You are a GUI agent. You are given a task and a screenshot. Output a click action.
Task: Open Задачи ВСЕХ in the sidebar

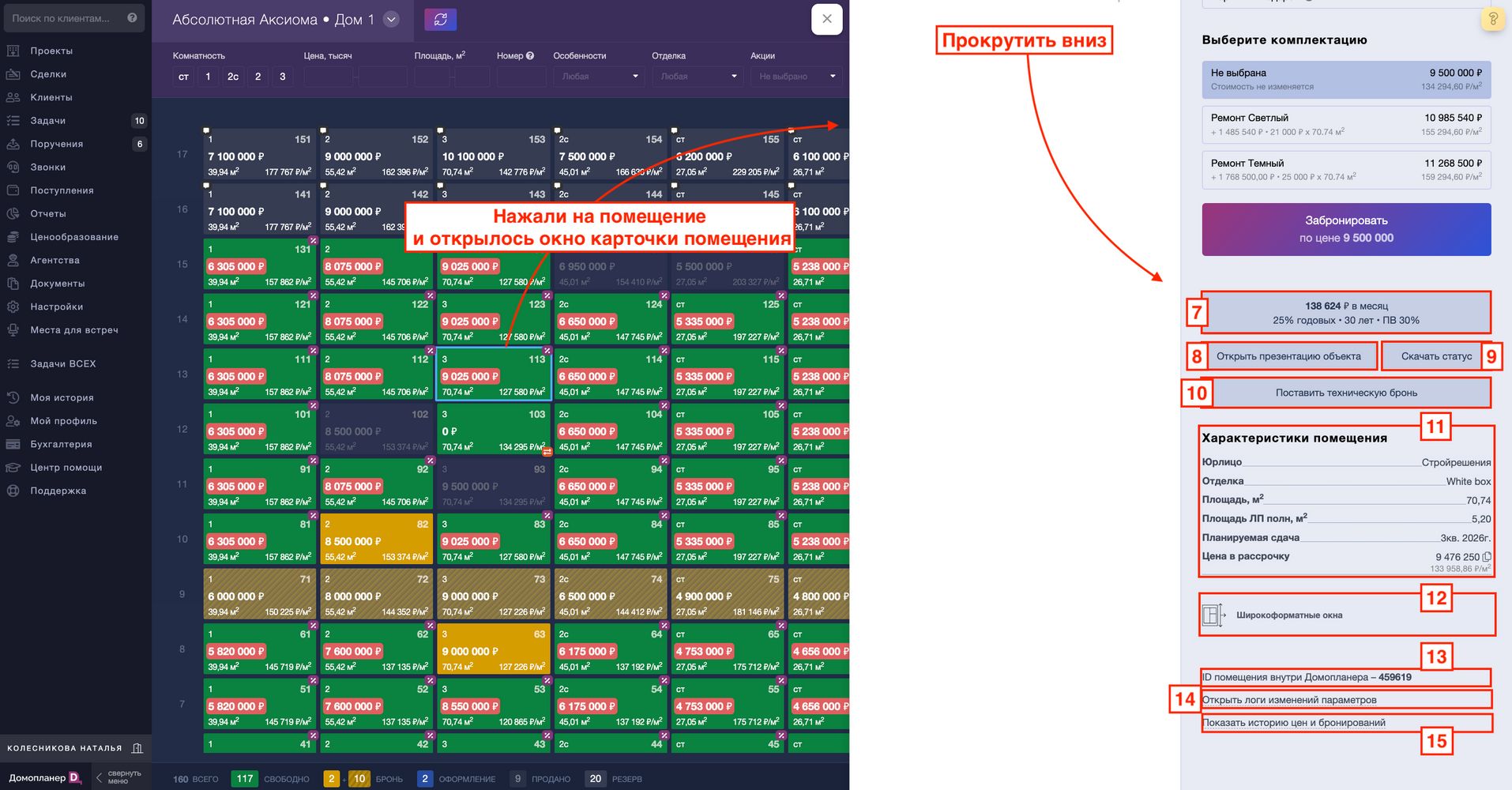coord(63,364)
